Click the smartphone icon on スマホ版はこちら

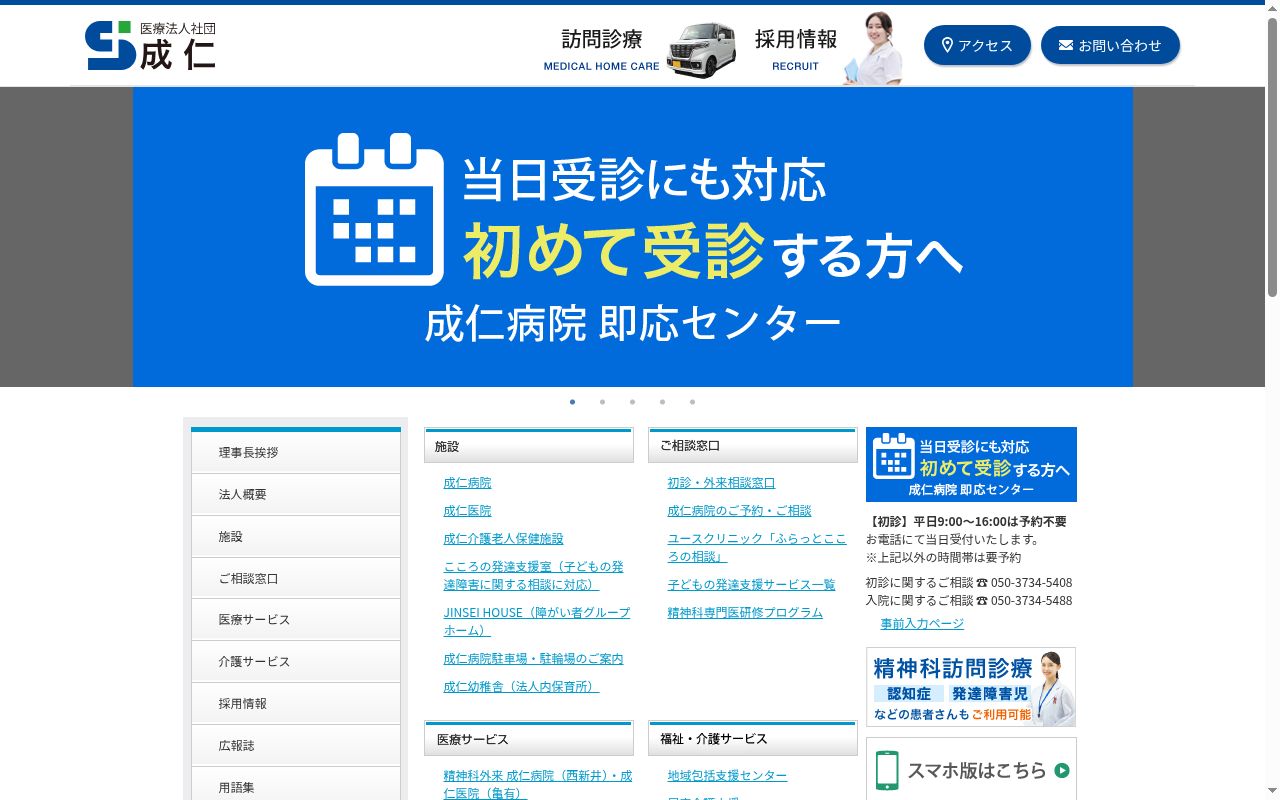pos(886,771)
